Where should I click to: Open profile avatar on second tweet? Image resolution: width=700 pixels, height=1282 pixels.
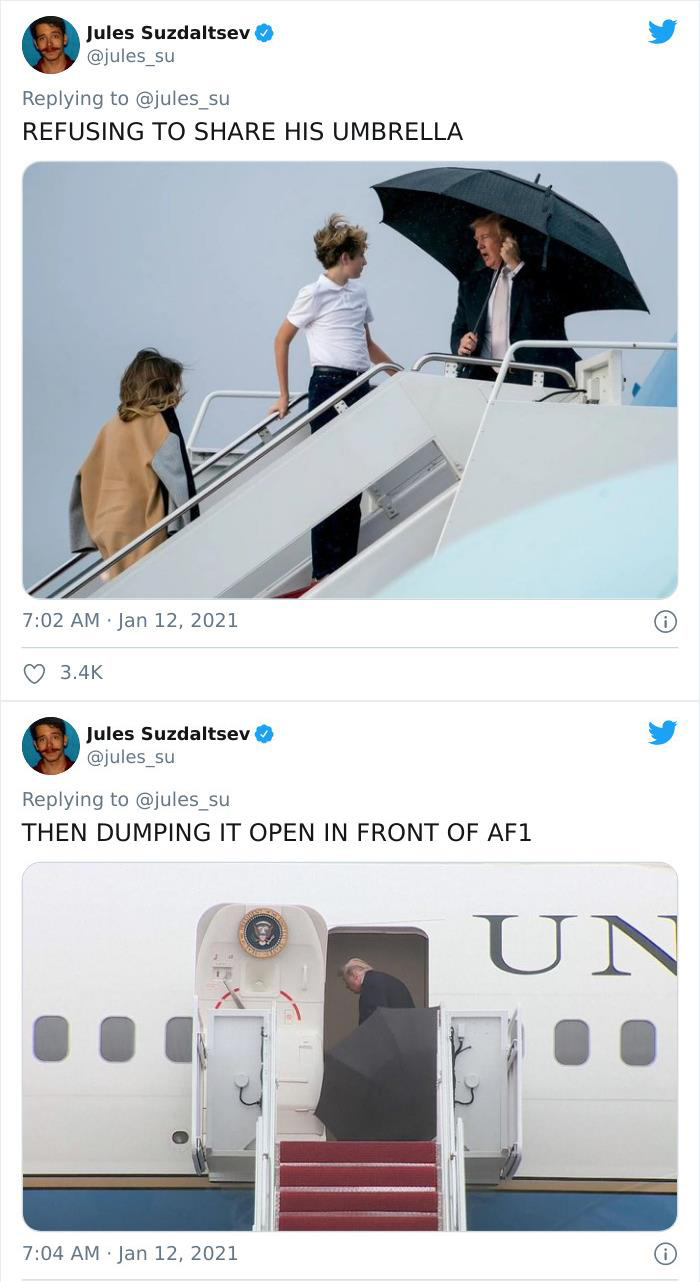(x=50, y=746)
